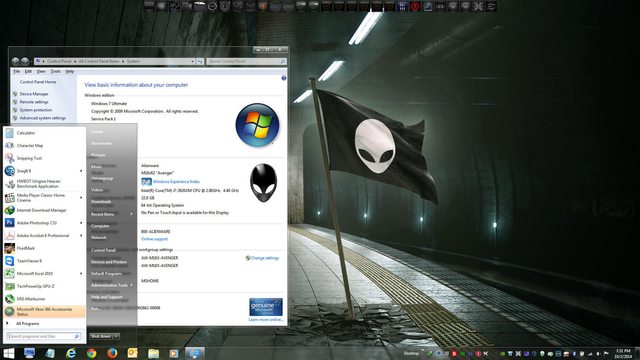Open Remote settings link
This screenshot has height=360, width=640.
pyautogui.click(x=34, y=102)
